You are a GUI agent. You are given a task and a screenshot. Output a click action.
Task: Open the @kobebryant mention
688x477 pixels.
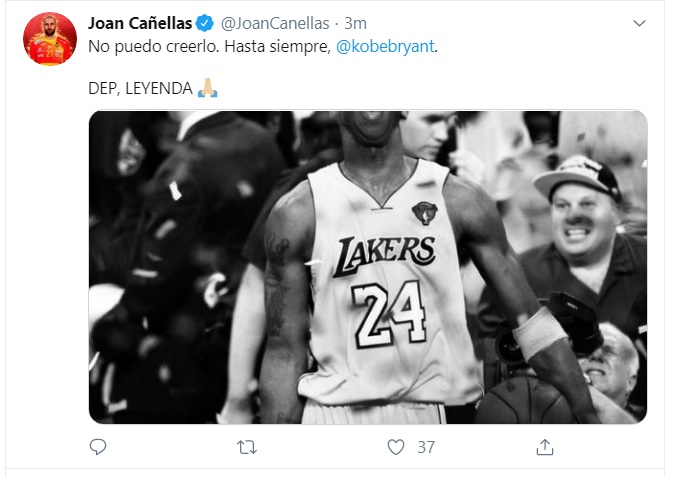(386, 46)
